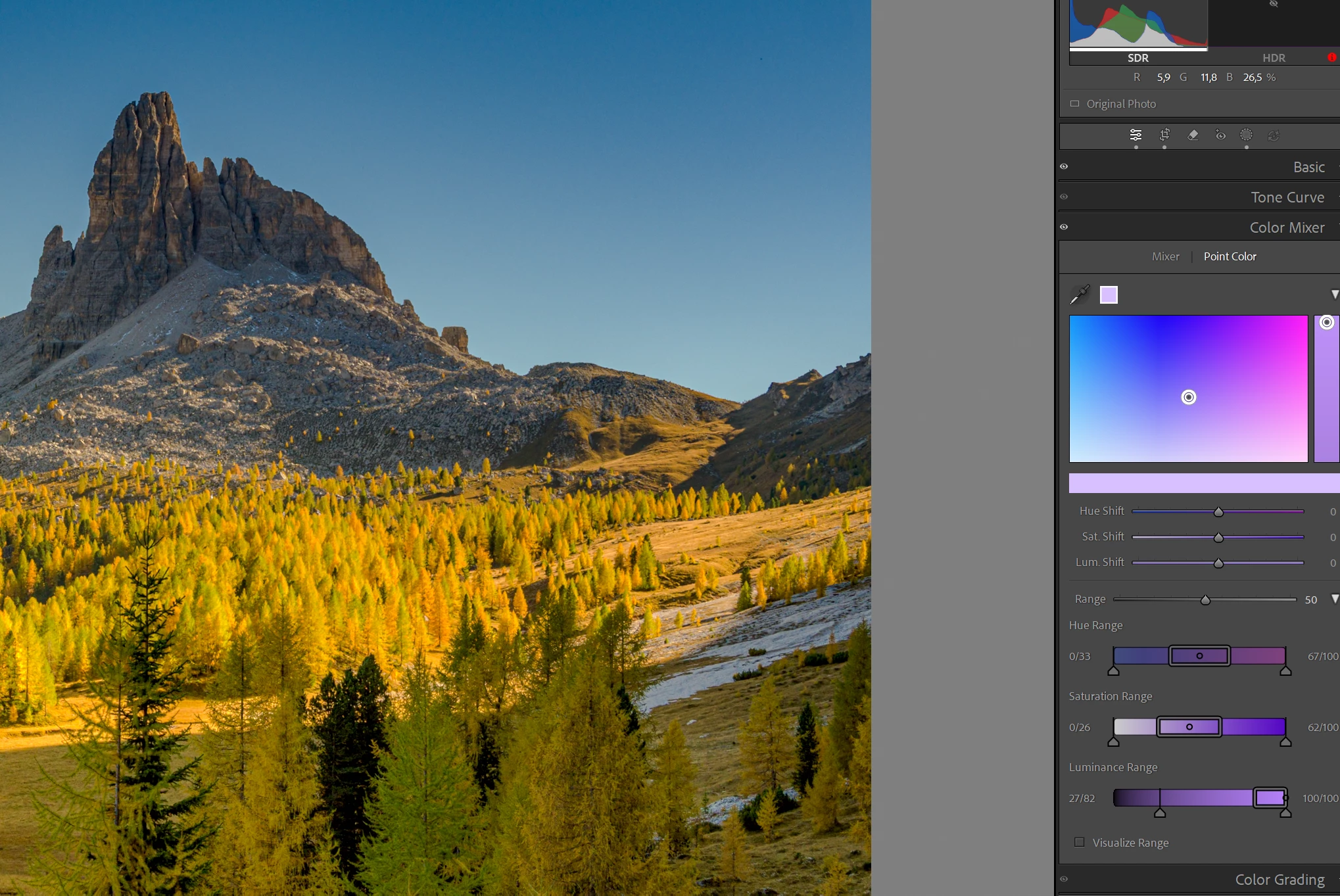Open the Masking tool

(1246, 135)
